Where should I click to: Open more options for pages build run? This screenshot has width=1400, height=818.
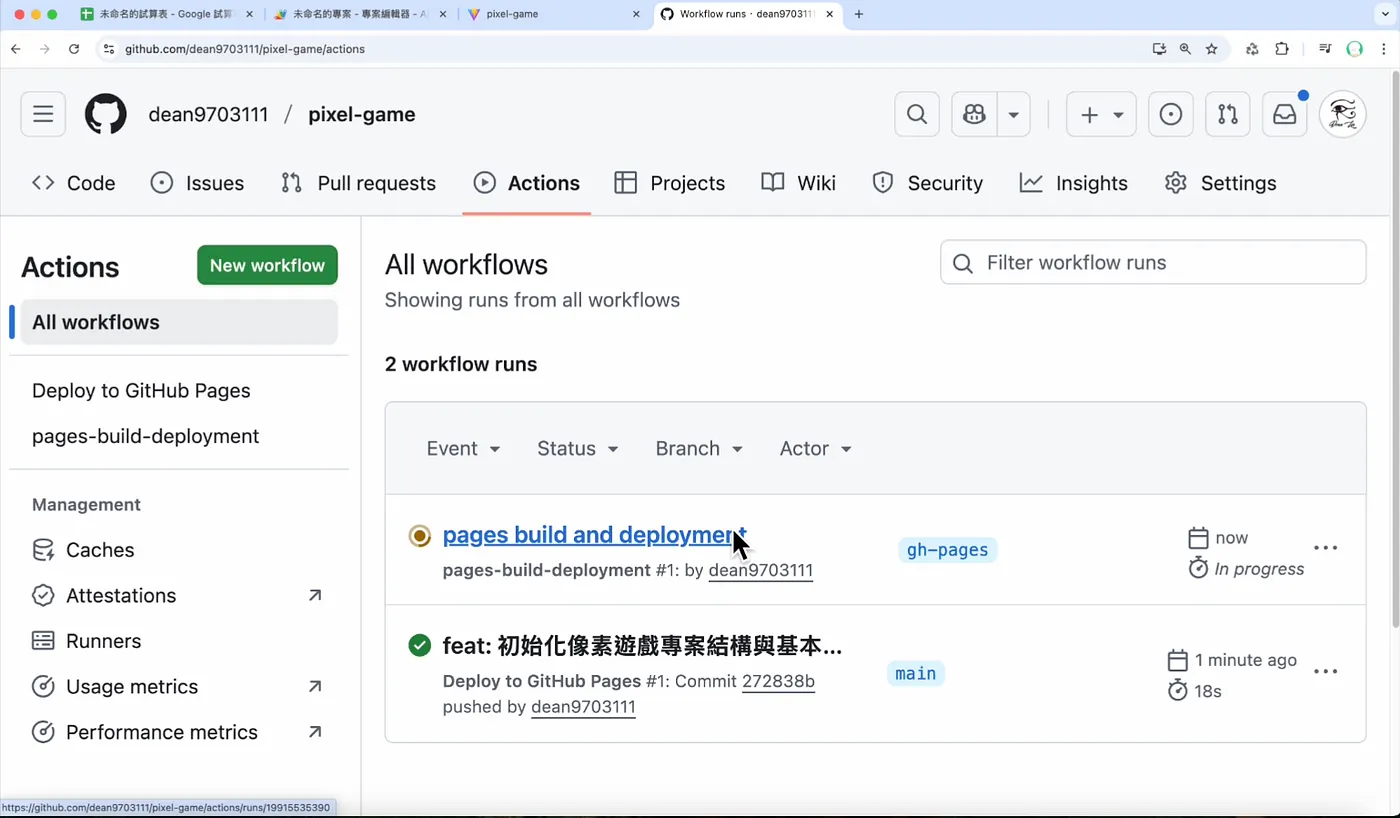(x=1325, y=548)
